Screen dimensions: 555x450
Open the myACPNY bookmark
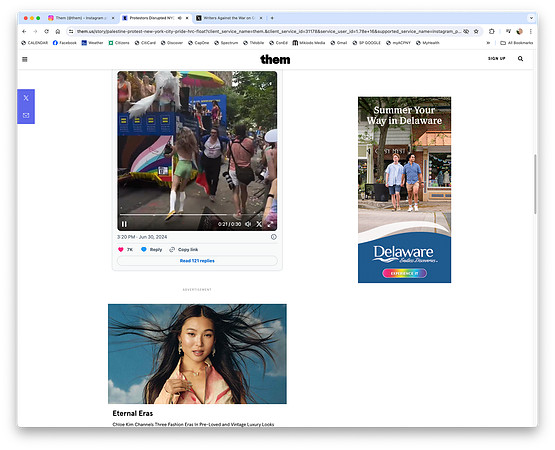point(398,43)
